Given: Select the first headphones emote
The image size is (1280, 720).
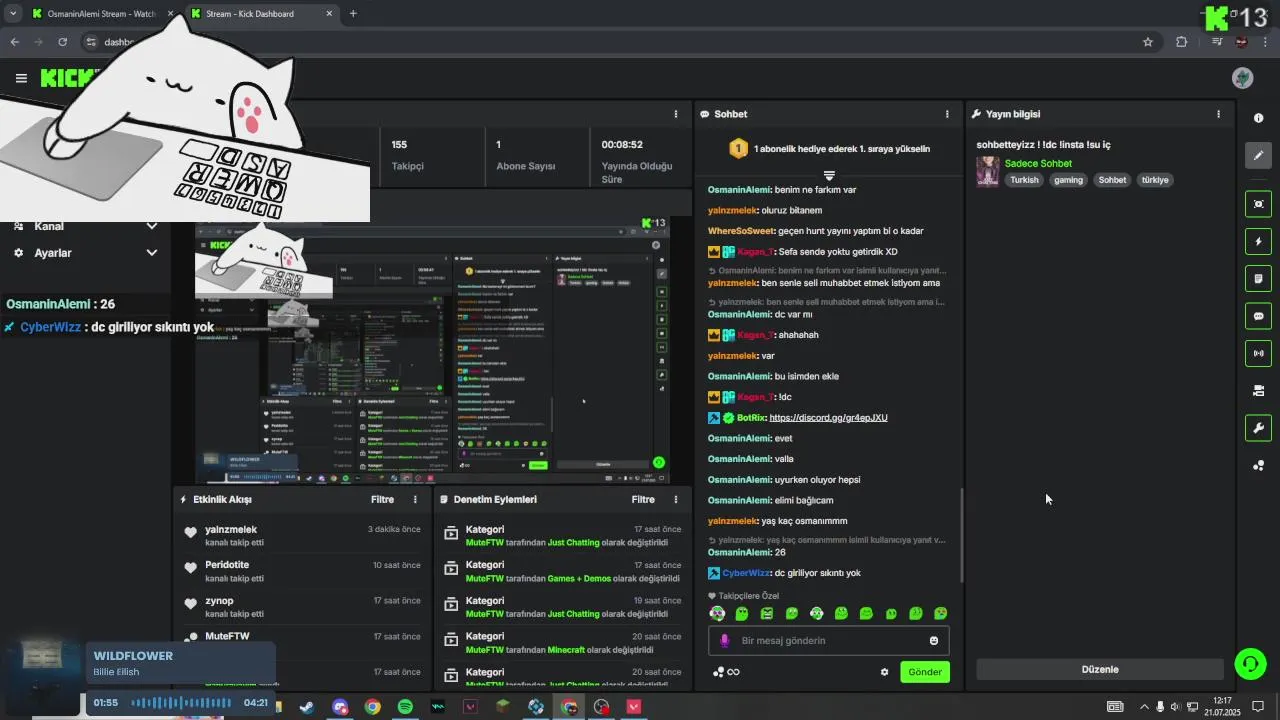Looking at the screenshot, I should coord(717,613).
